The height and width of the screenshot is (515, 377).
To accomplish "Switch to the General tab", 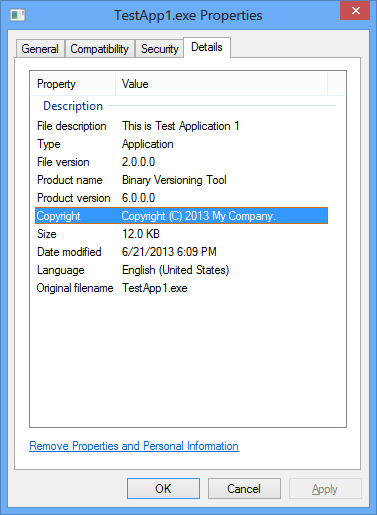I will coord(40,49).
